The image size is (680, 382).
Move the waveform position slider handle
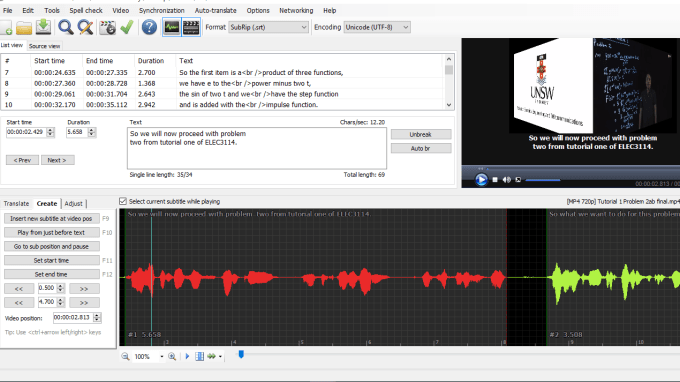point(241,355)
